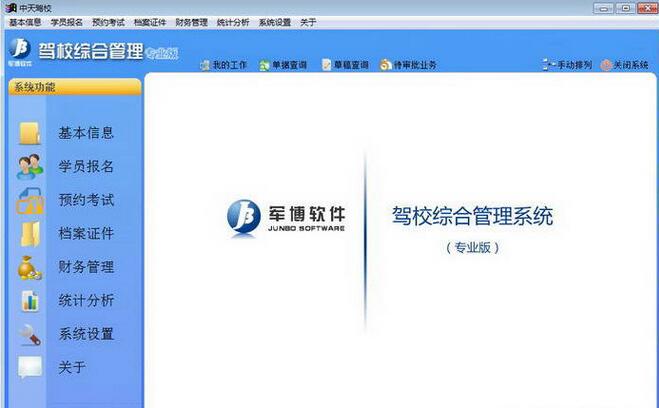659x408 pixels.
Task: Select 统计分析 text in the sidebar
Action: 86,300
